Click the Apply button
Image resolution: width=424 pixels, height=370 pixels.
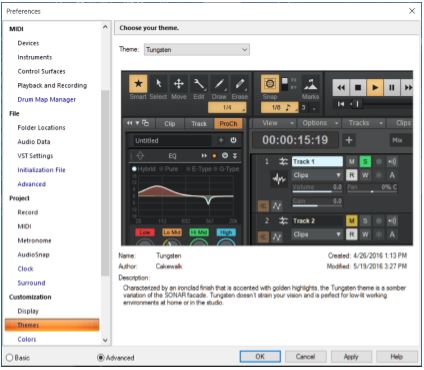tap(351, 357)
